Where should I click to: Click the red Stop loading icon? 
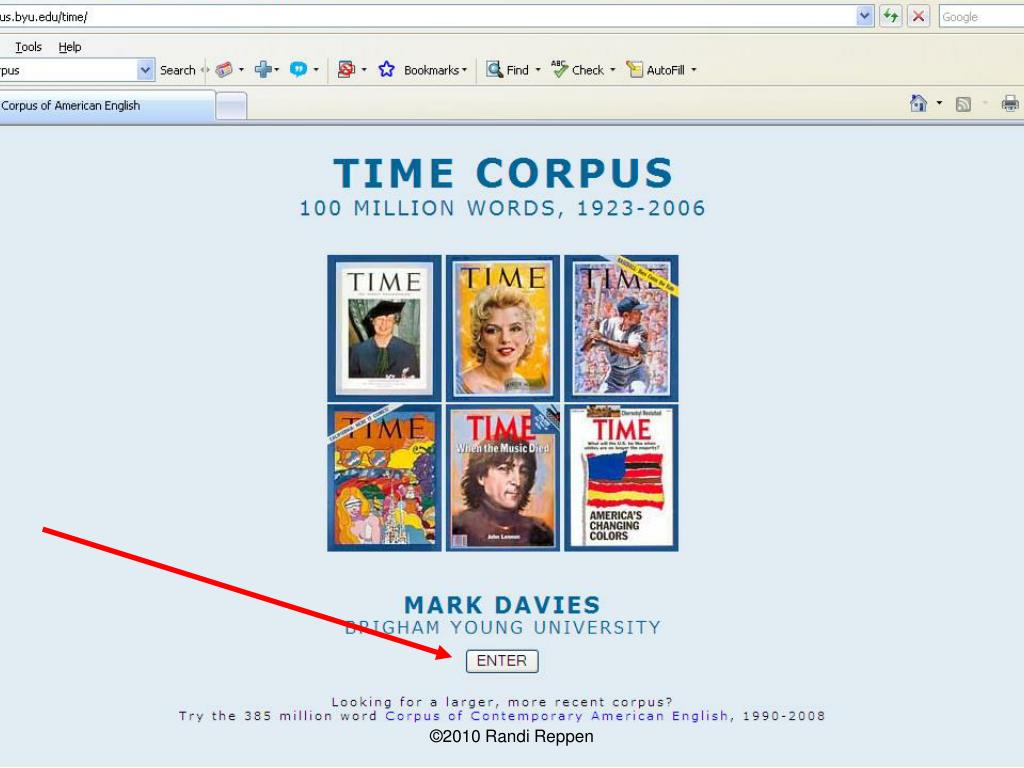click(918, 16)
